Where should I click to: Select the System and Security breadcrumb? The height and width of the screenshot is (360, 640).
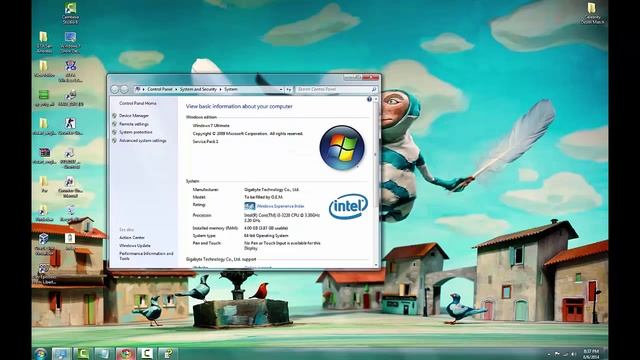click(x=198, y=89)
